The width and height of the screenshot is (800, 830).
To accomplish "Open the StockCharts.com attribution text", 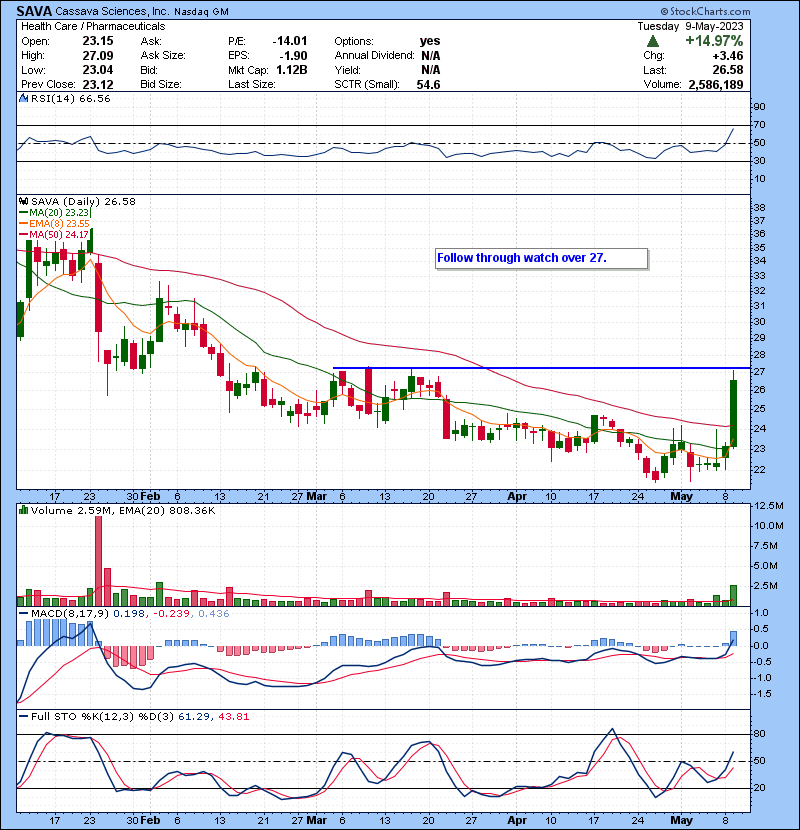I will (x=705, y=11).
